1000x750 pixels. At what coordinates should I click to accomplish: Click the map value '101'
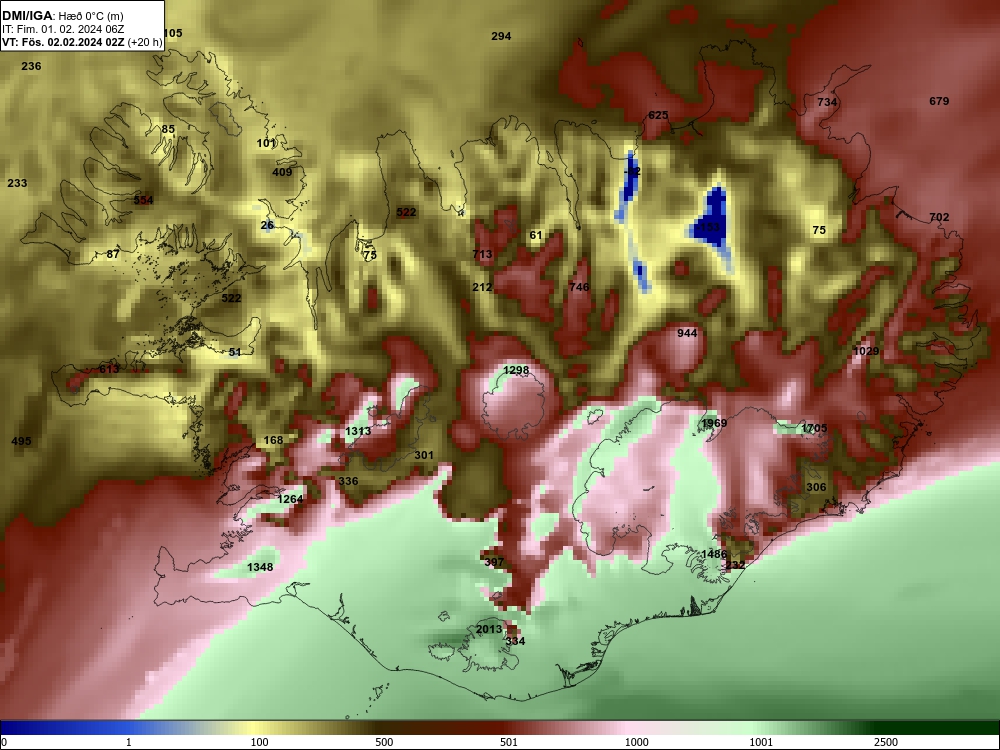pos(266,143)
